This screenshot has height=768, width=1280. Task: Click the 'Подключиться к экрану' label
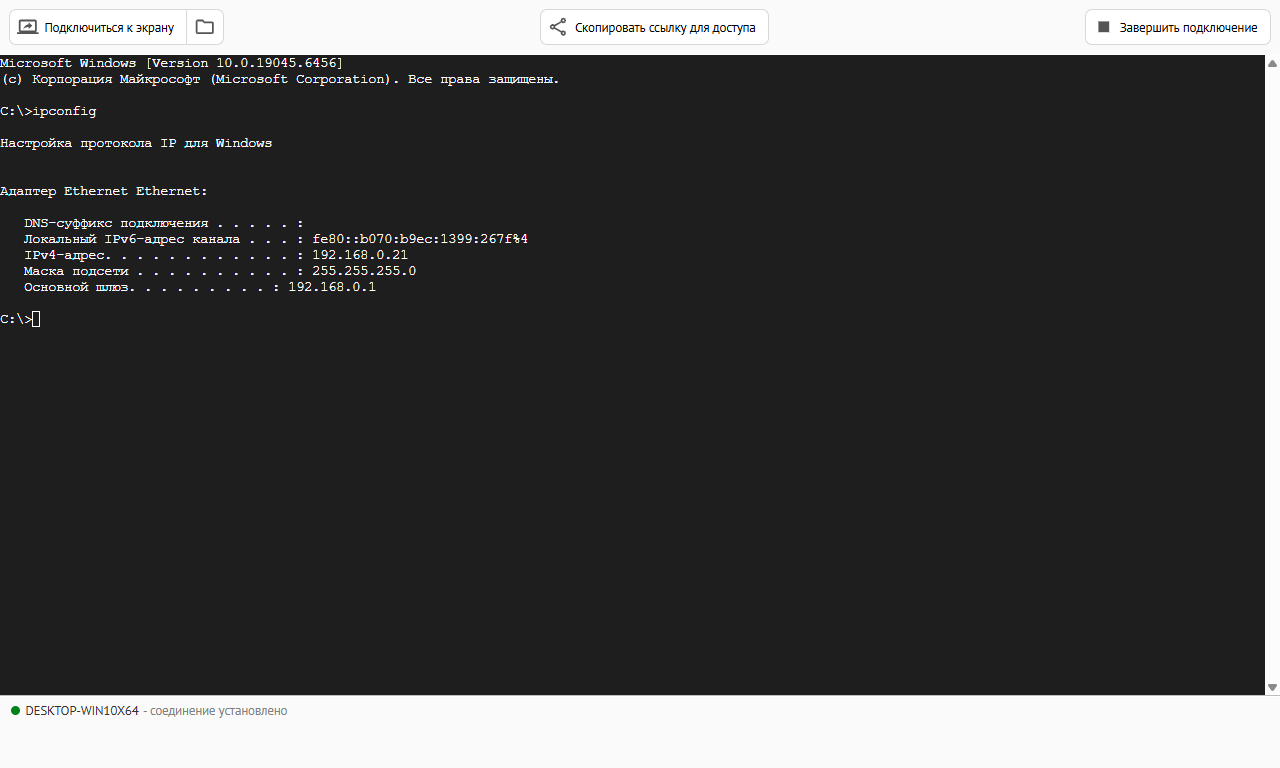109,28
